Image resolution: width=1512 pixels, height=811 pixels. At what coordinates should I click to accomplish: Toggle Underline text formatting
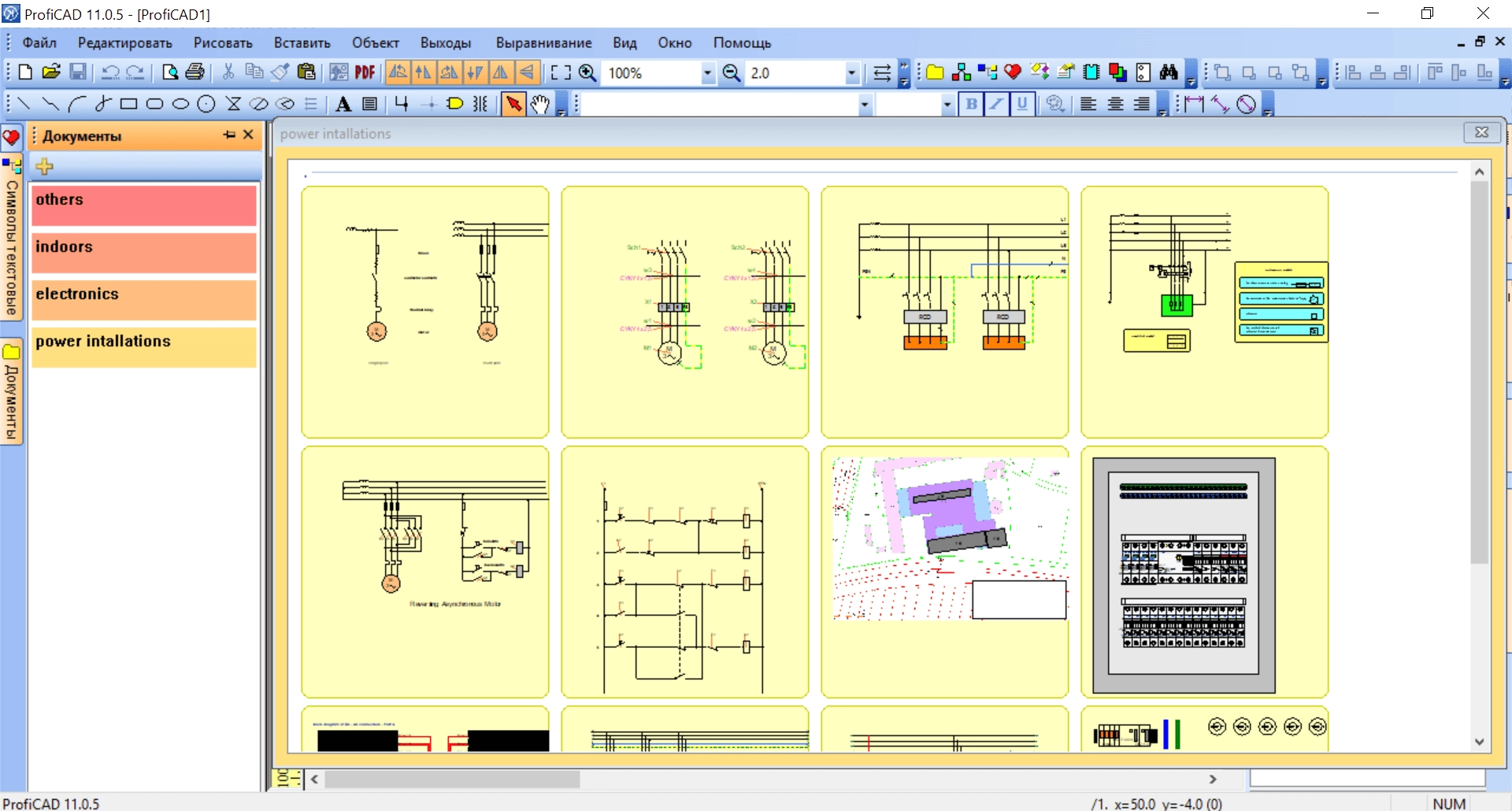tap(1021, 104)
